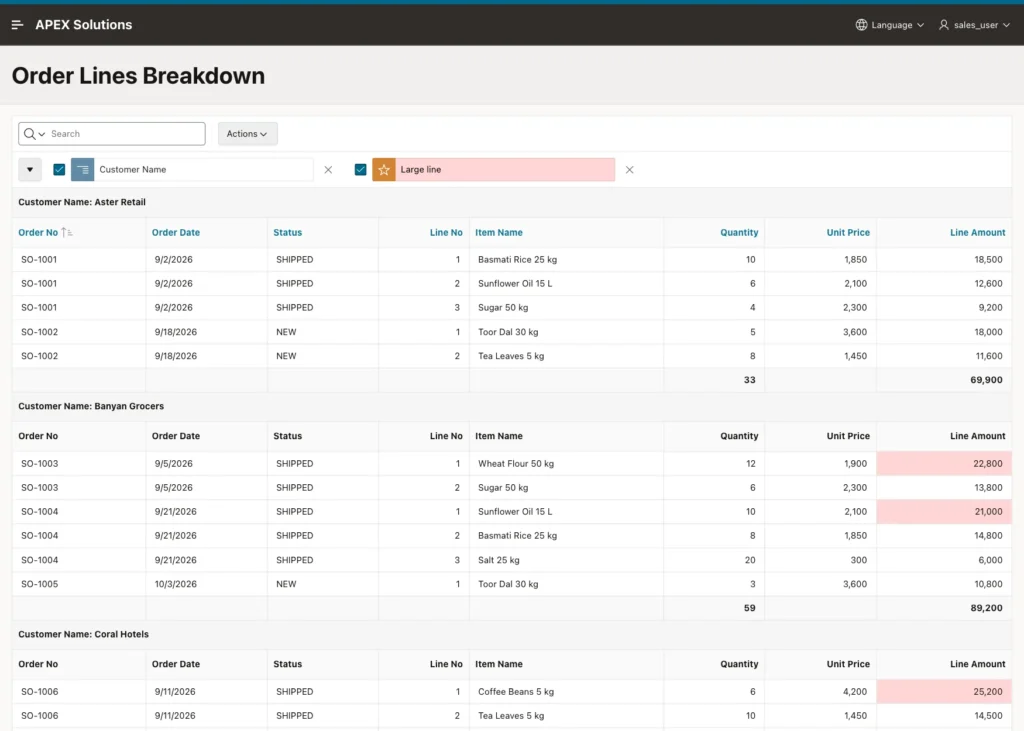Select the Basmati Rice 25 kg cell of SO-1001
The image size is (1024, 731).
pyautogui.click(x=566, y=260)
